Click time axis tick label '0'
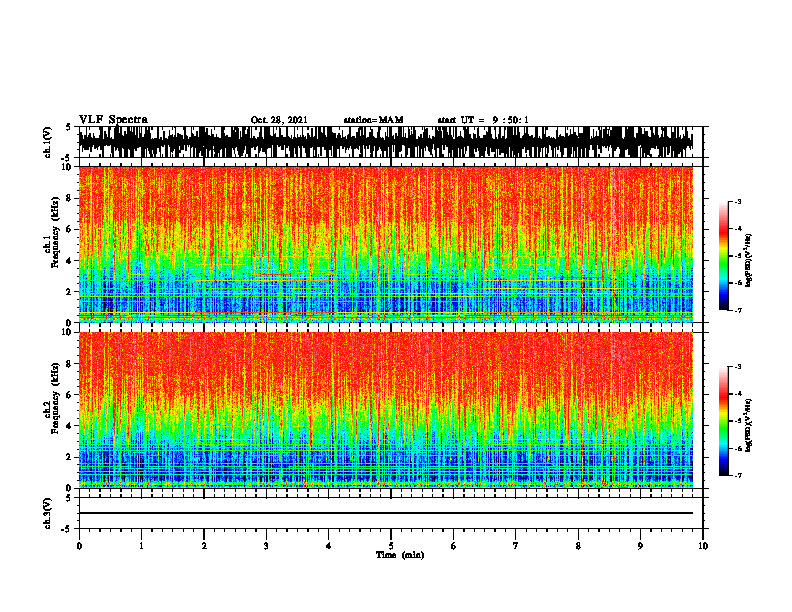The width and height of the screenshot is (792, 612). coord(79,546)
